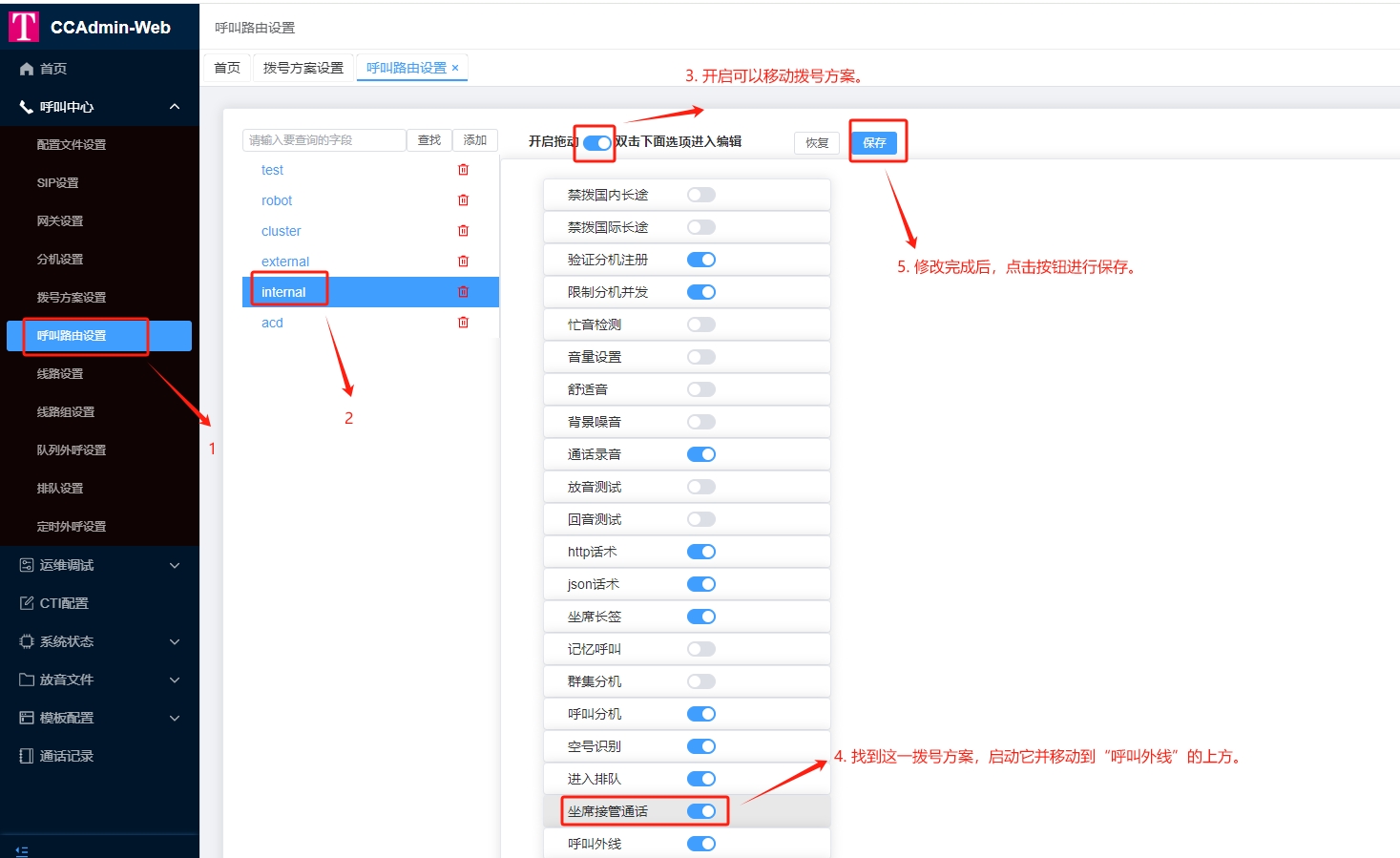Disable the 通话录音 recording toggle

point(701,453)
